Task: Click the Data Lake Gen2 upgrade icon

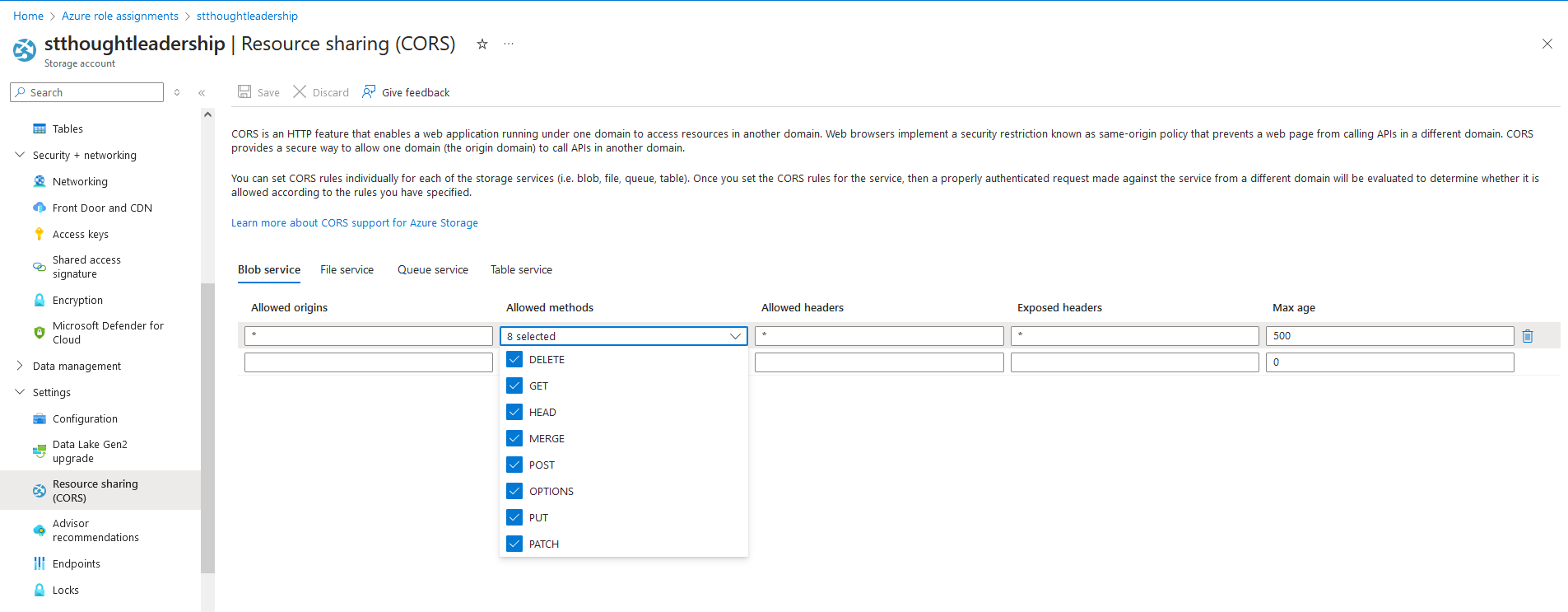Action: coord(39,451)
